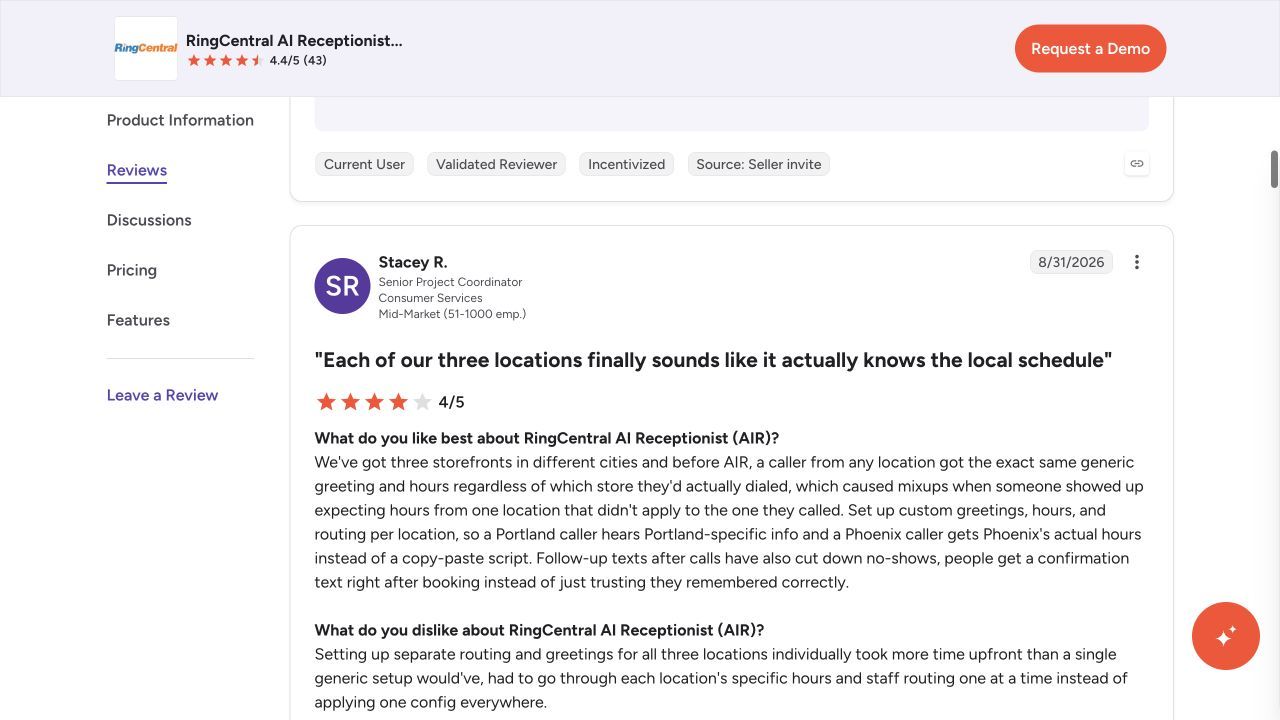
Task: Click Mid-Market (51-1000 emp.) text
Action: 452,314
